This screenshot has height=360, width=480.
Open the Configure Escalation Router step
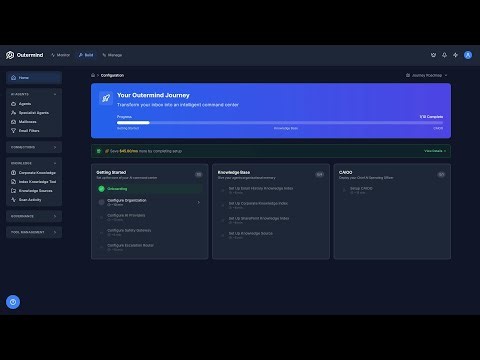click(149, 247)
